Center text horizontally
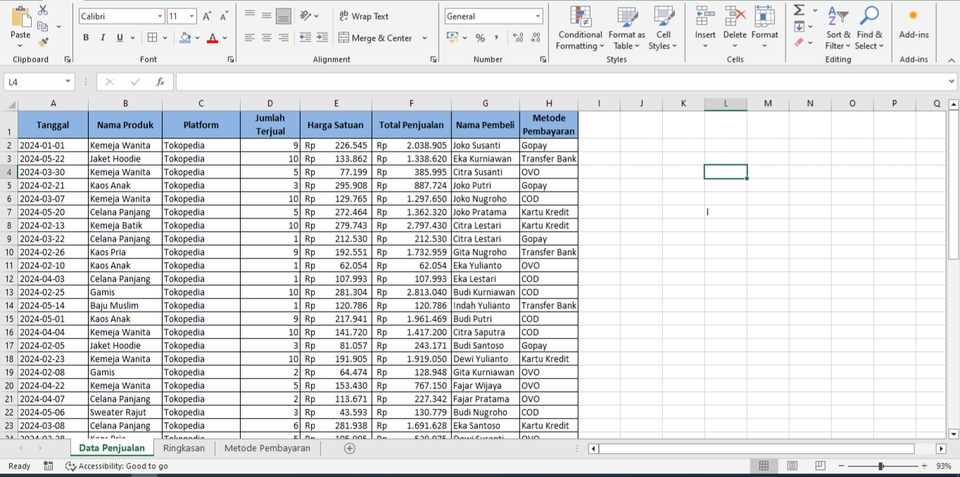960x477 pixels. tap(266, 38)
